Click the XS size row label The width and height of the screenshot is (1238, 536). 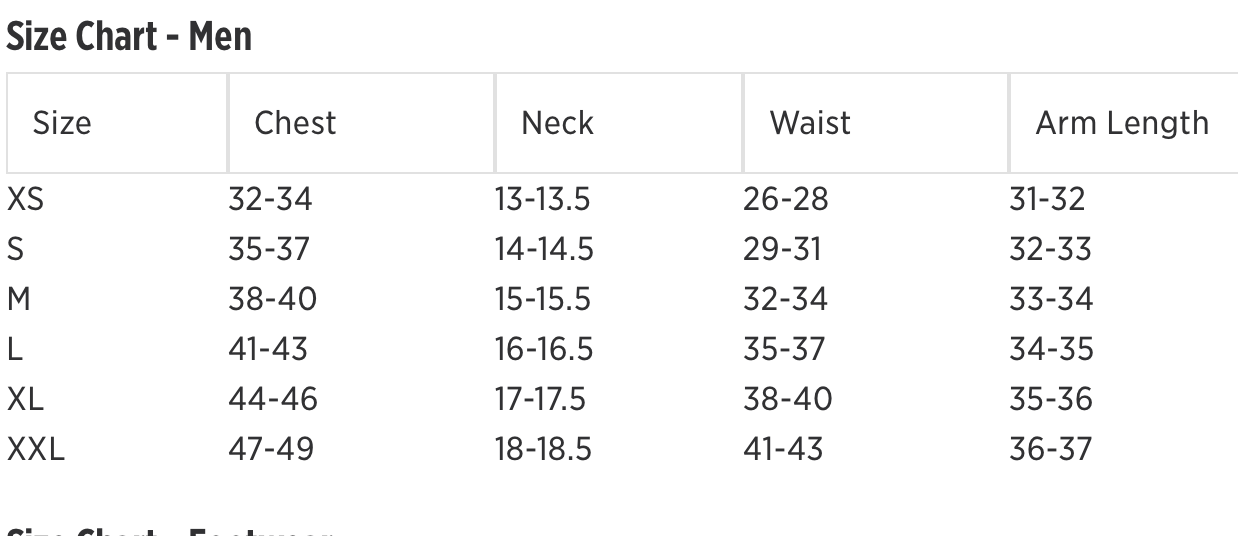coord(26,199)
